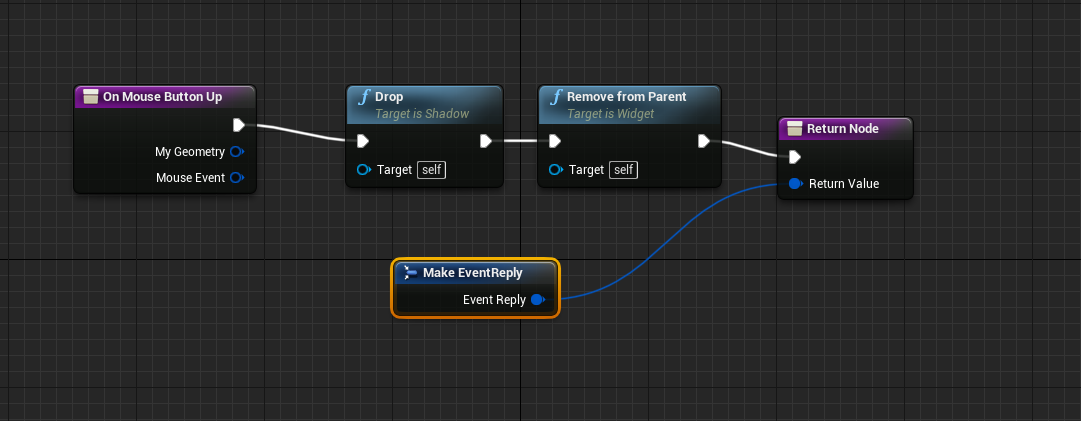Click the On Mouse Button Up execution output pin
Image resolution: width=1081 pixels, height=421 pixels.
239,125
